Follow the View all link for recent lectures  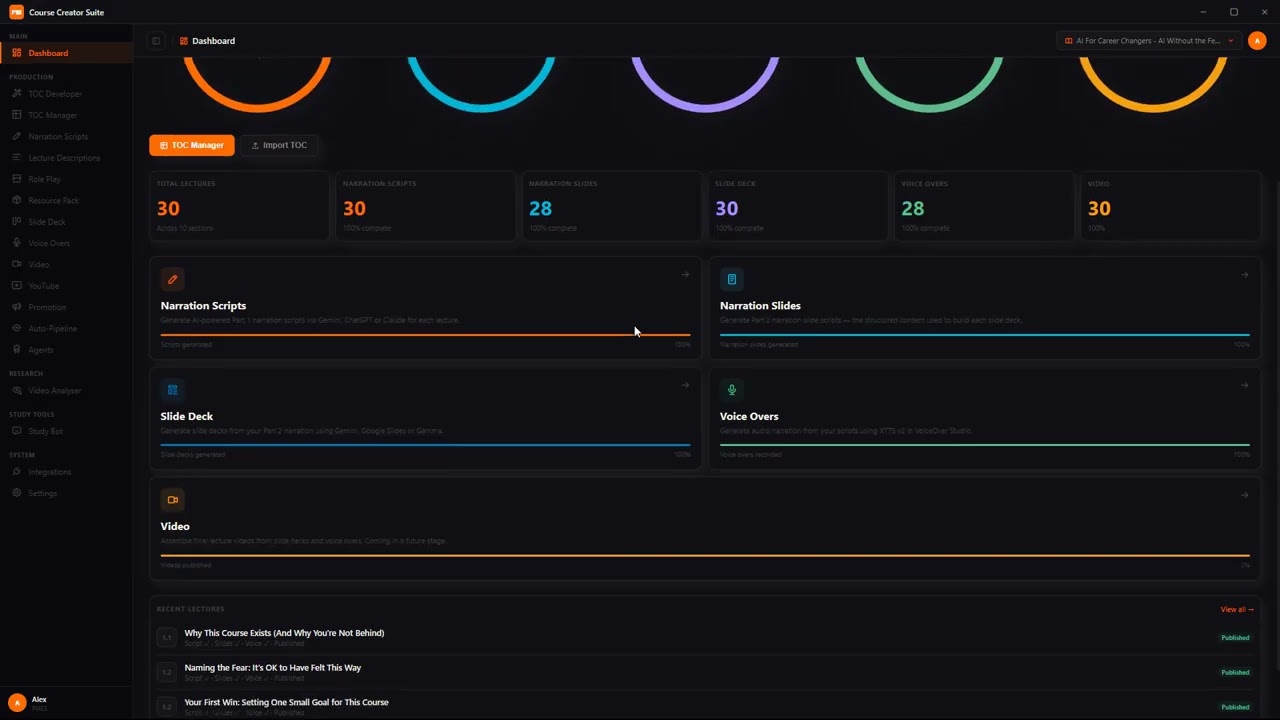[1236, 609]
